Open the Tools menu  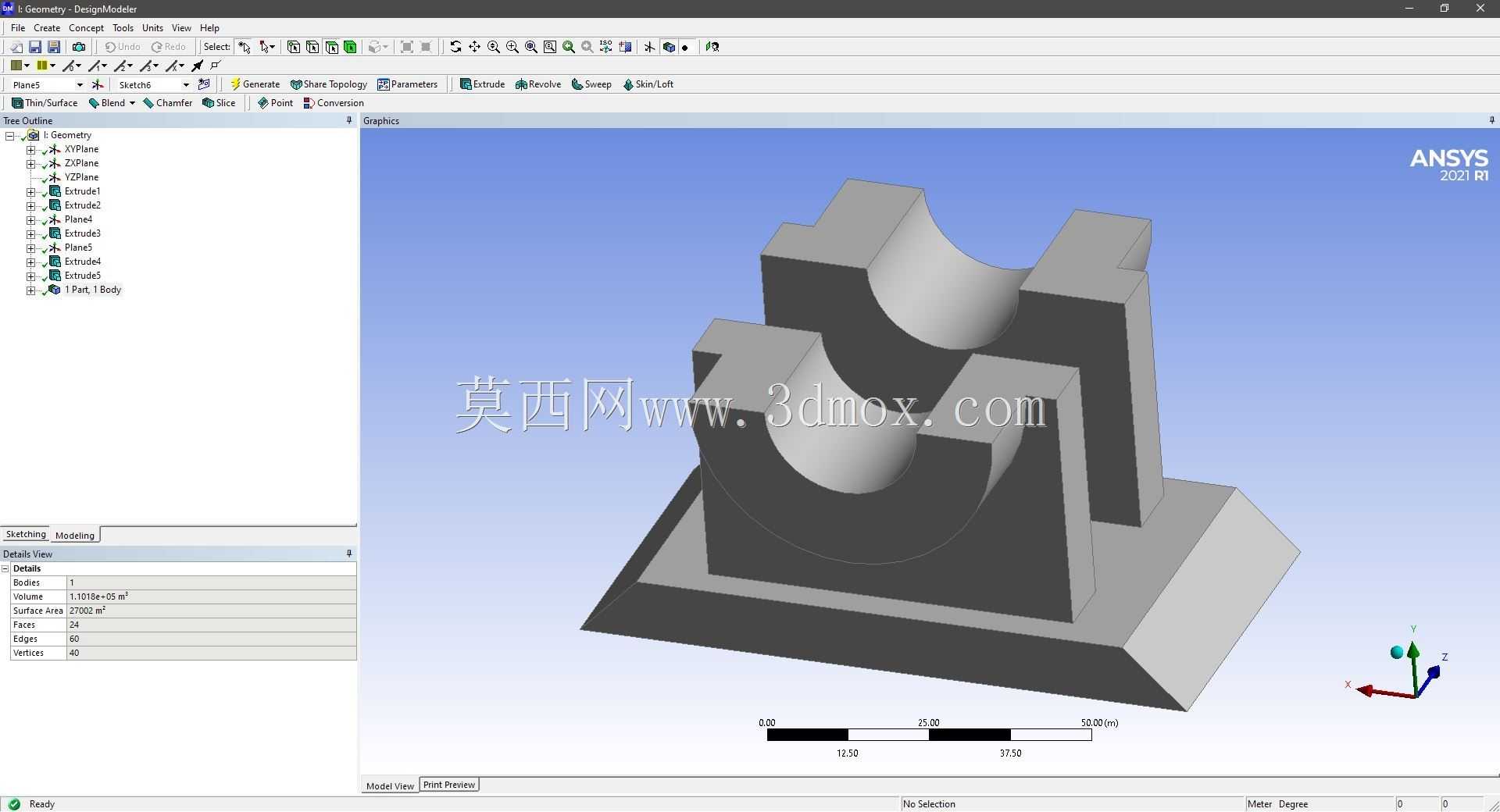[x=123, y=28]
